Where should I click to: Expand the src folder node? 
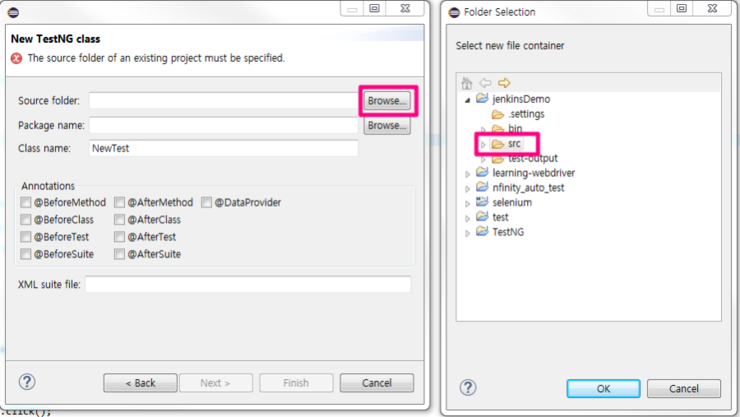pos(483,144)
